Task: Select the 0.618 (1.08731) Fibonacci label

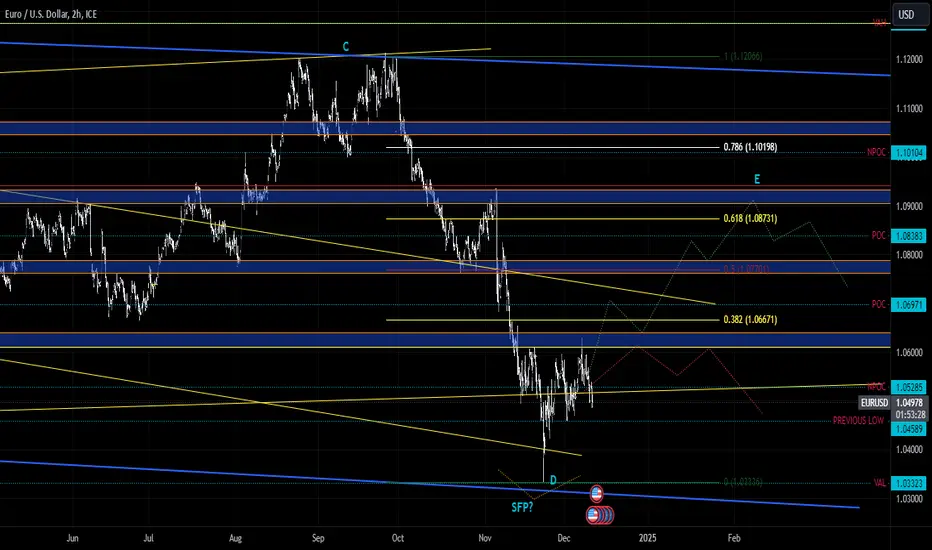Action: coord(750,218)
